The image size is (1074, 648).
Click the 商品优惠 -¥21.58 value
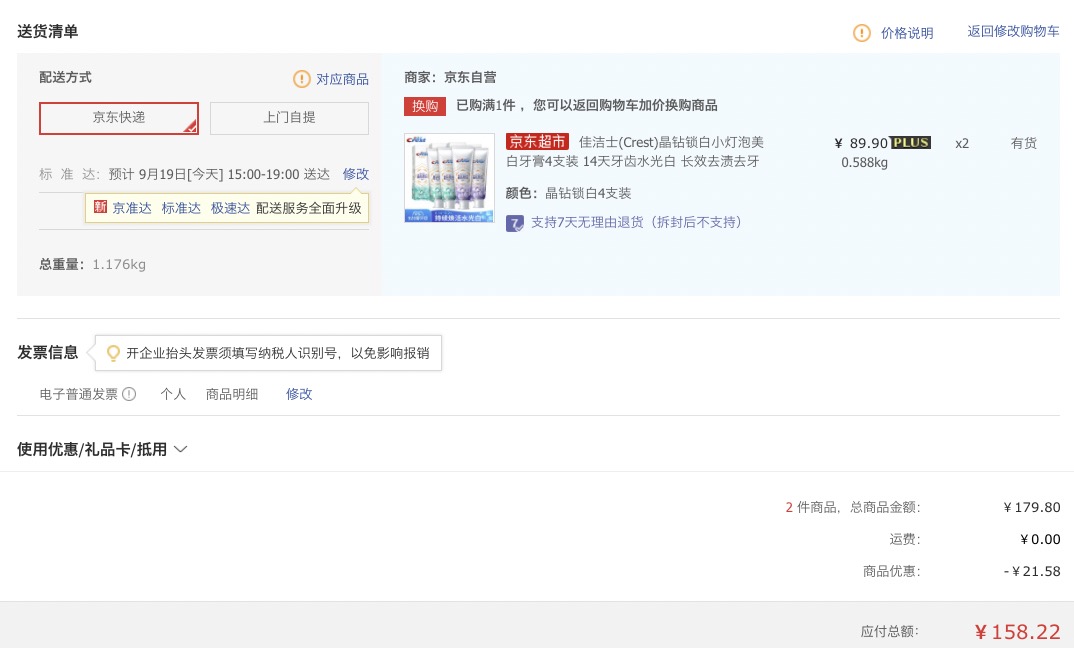tap(1032, 571)
